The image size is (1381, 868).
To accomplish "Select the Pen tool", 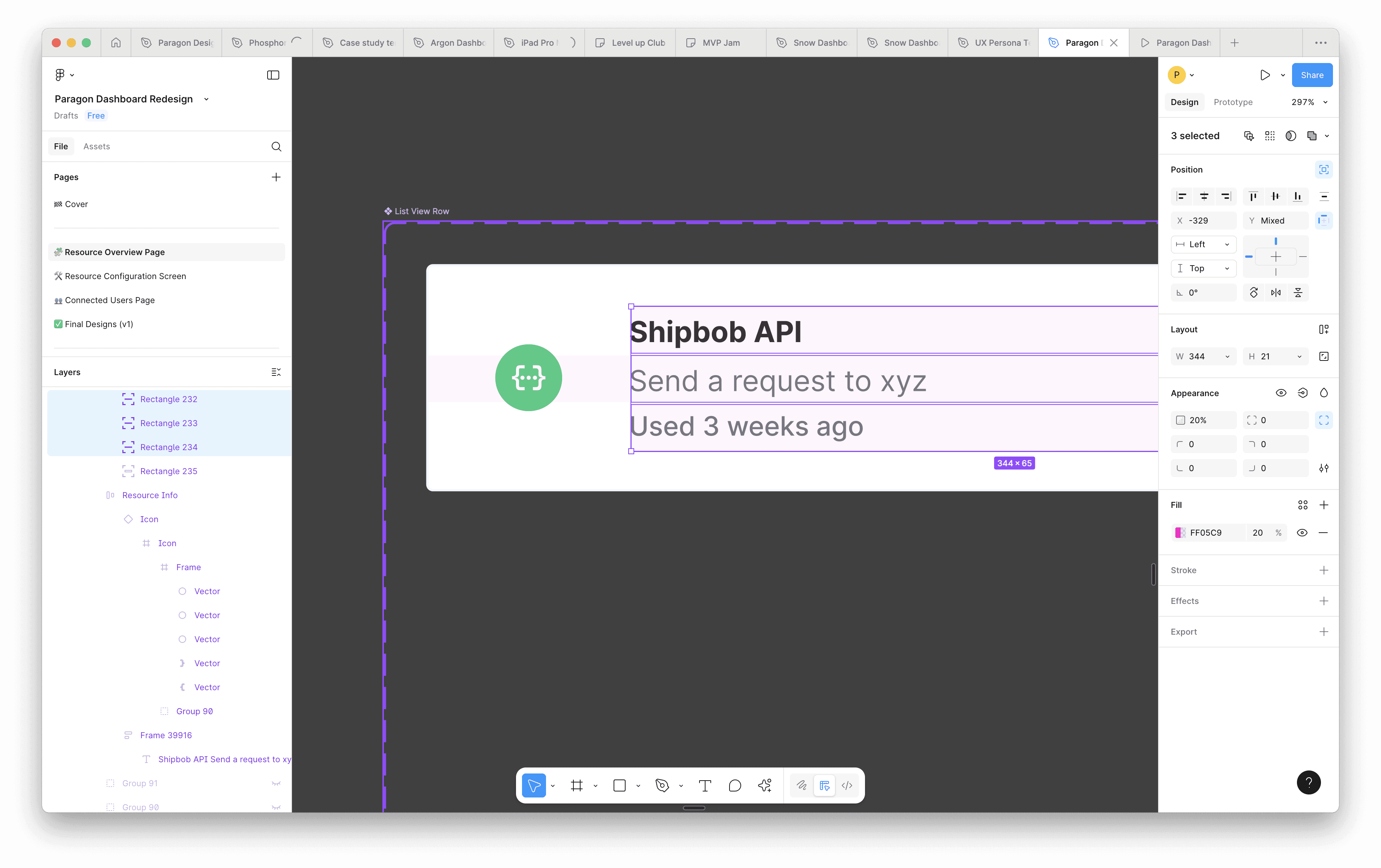I will point(662,785).
